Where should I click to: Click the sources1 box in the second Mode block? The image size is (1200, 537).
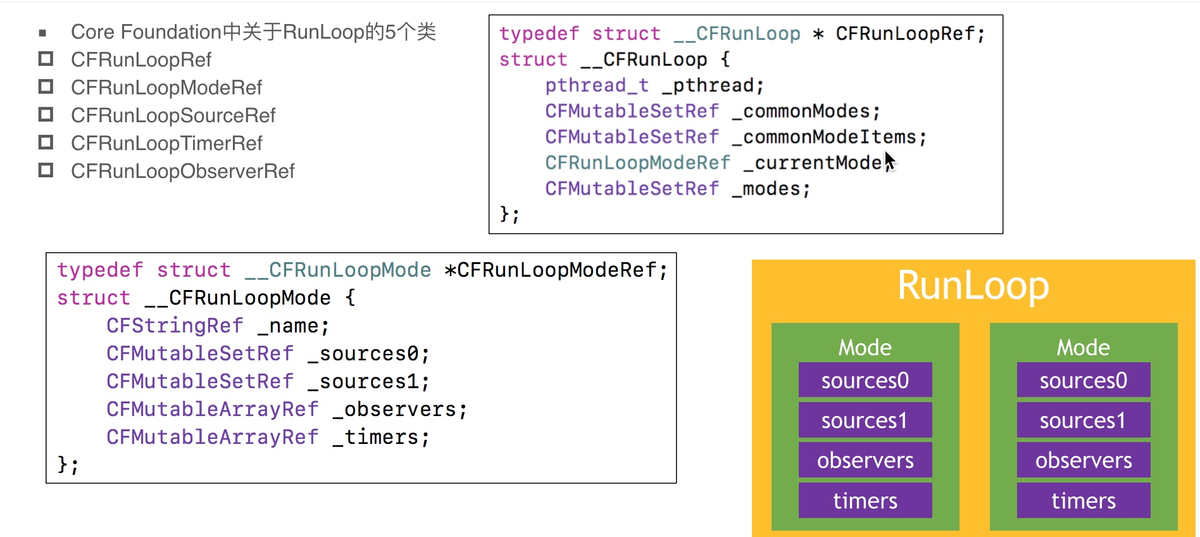tap(1083, 420)
